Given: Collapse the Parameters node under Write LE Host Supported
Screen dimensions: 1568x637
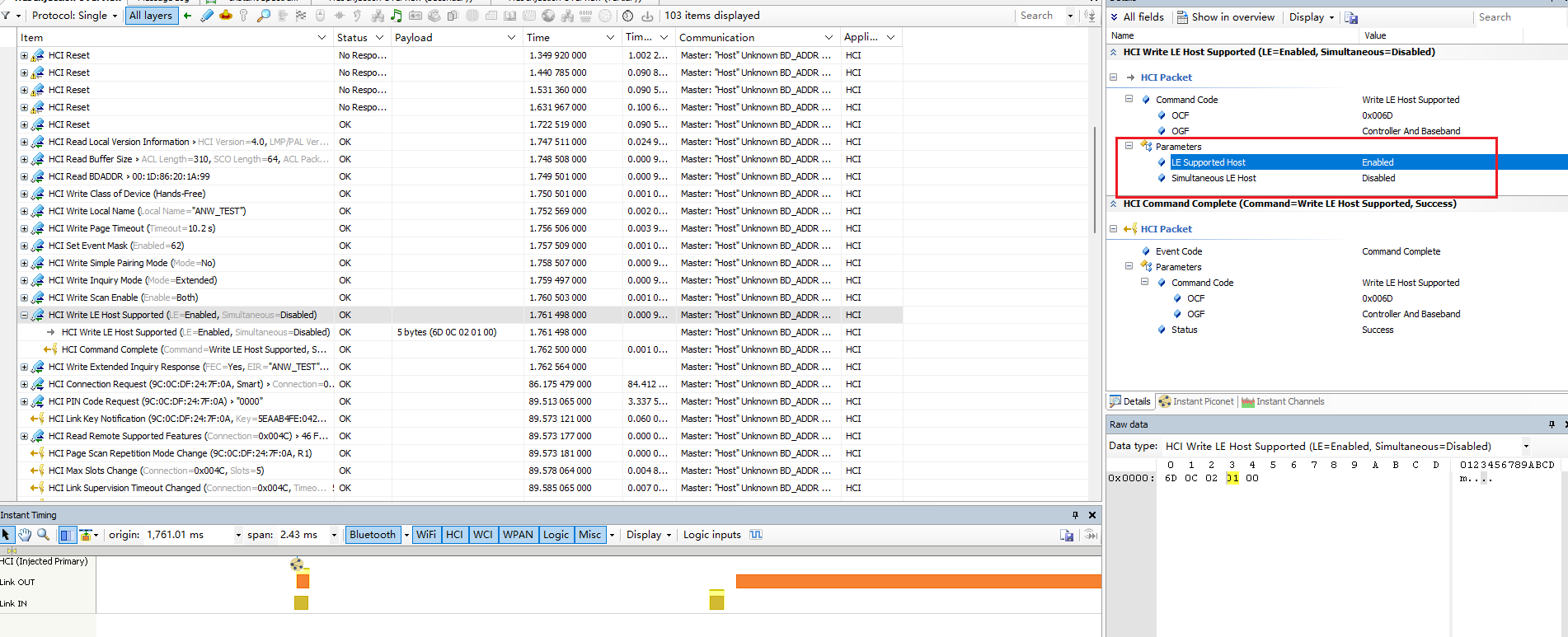Looking at the screenshot, I should tap(1129, 146).
